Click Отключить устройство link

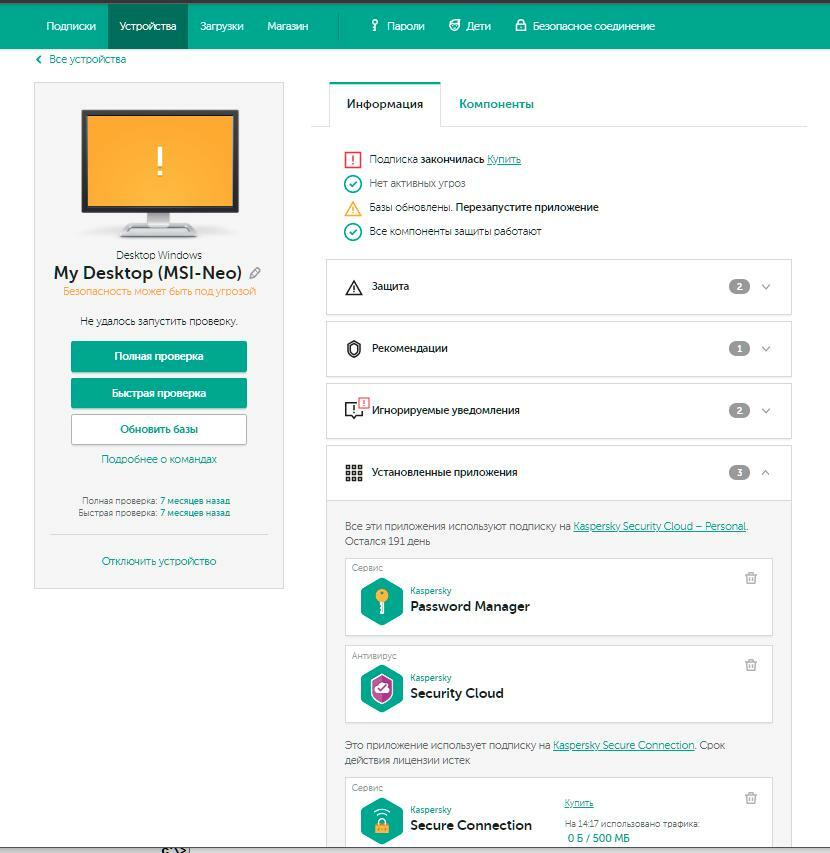pyautogui.click(x=159, y=561)
